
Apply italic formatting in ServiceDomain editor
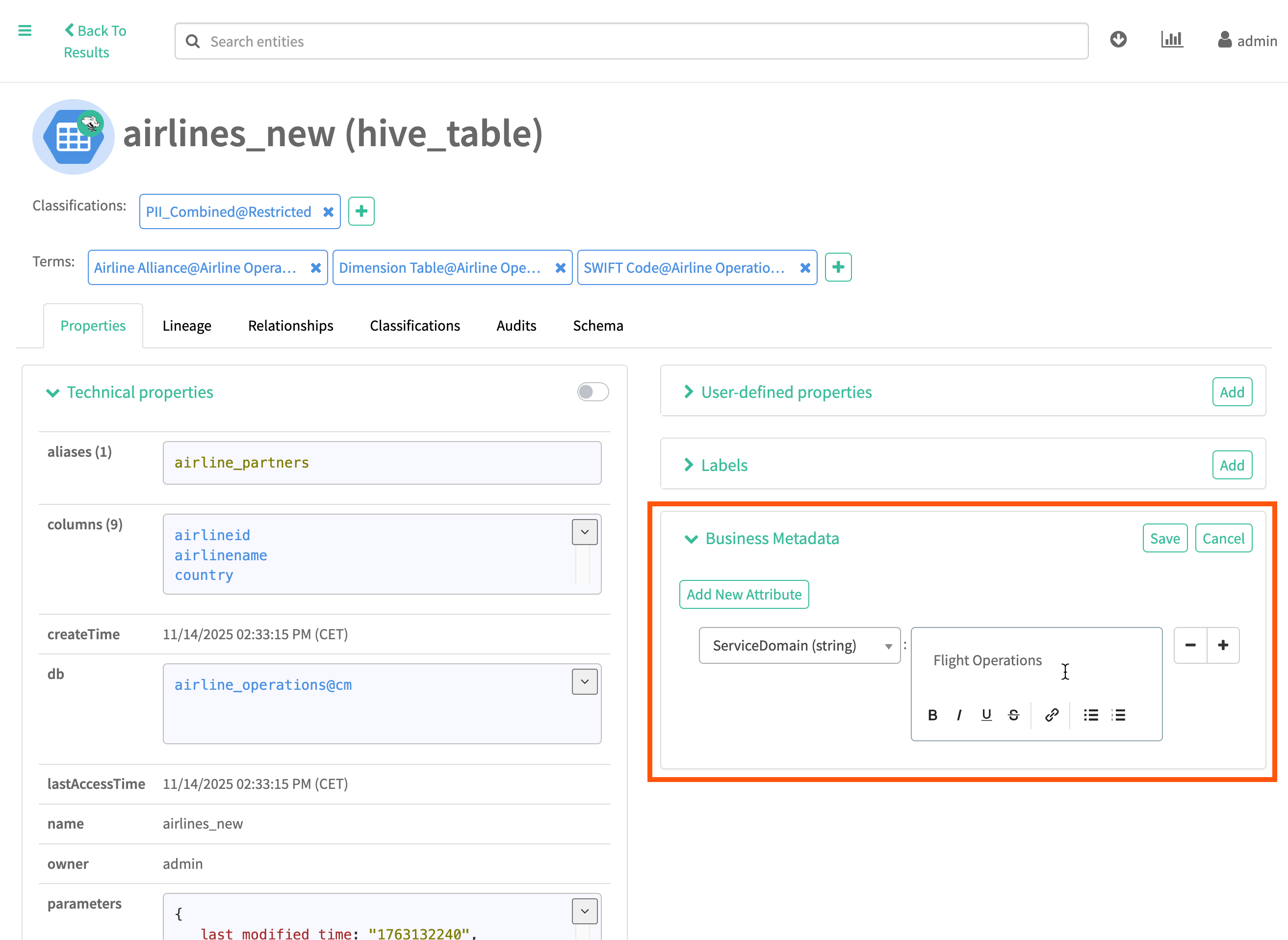pos(959,715)
